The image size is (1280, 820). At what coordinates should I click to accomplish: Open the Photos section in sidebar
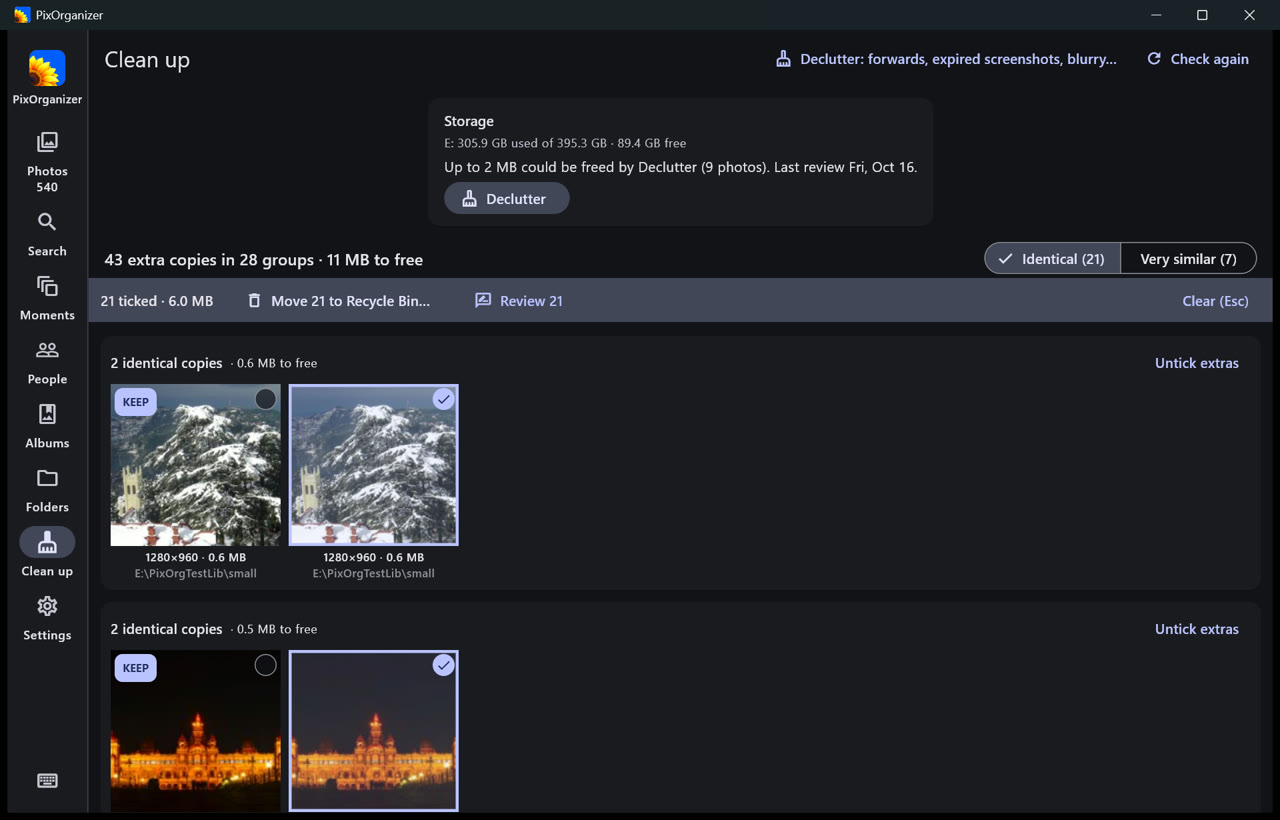click(x=47, y=161)
